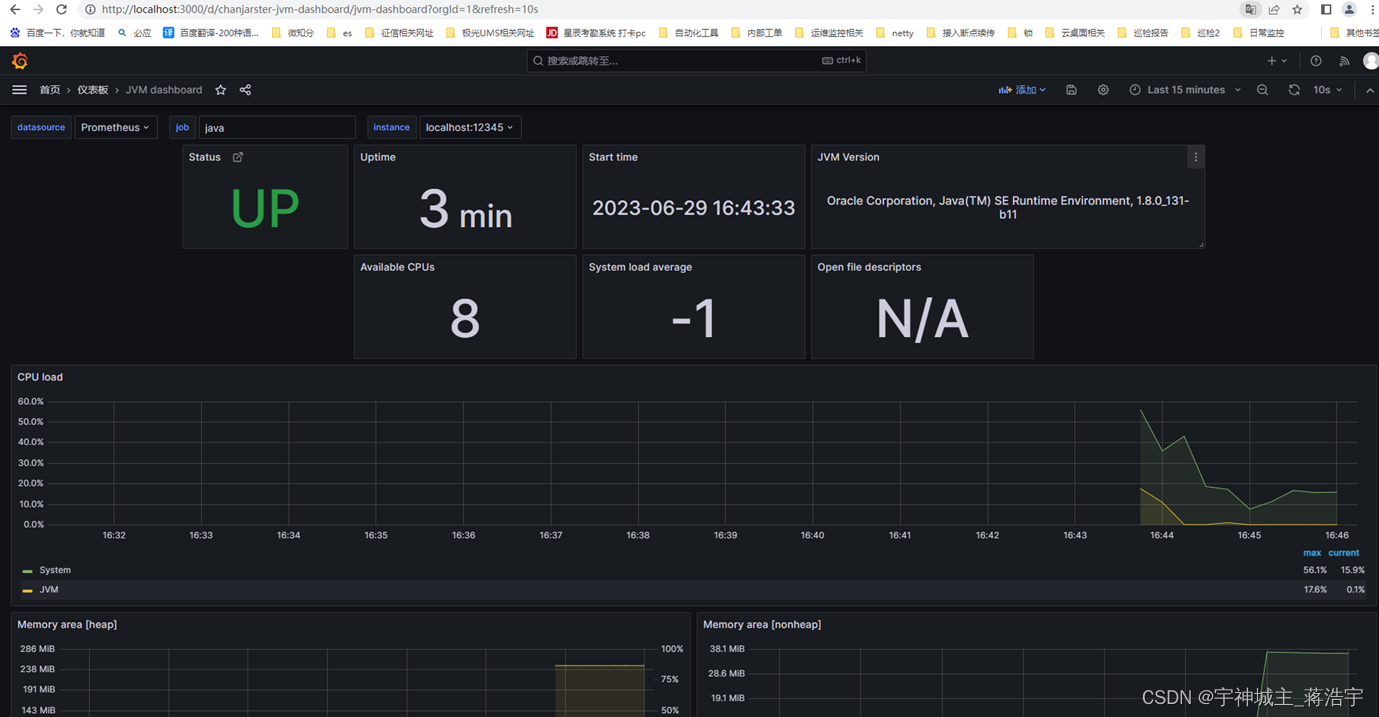Click the save dashboard icon

(x=1070, y=89)
